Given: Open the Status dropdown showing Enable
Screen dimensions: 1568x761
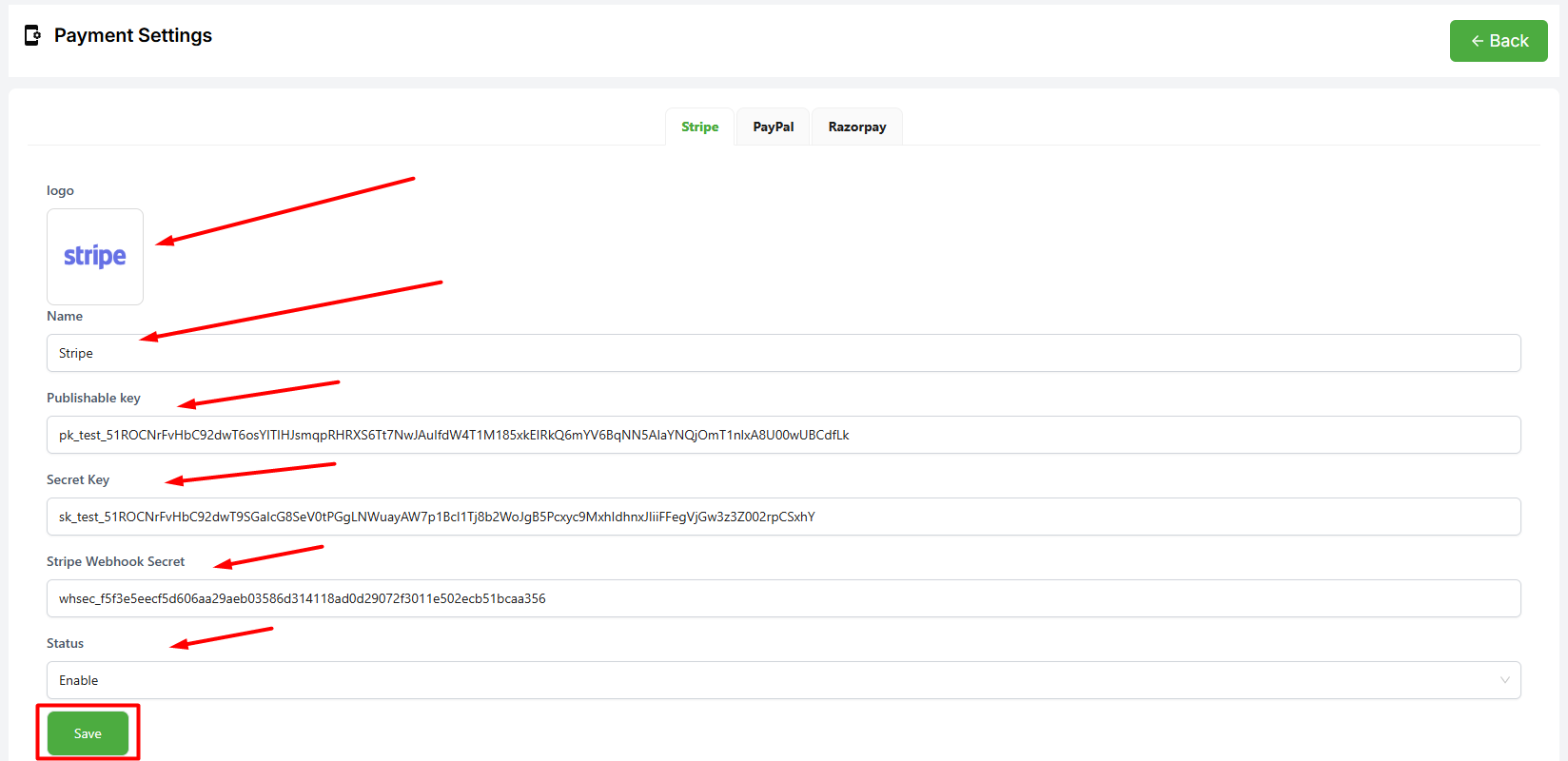Looking at the screenshot, I should [784, 680].
